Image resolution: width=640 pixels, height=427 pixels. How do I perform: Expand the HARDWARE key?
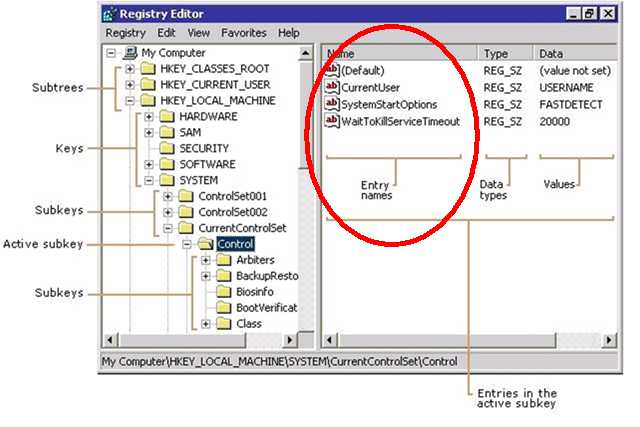[x=149, y=116]
